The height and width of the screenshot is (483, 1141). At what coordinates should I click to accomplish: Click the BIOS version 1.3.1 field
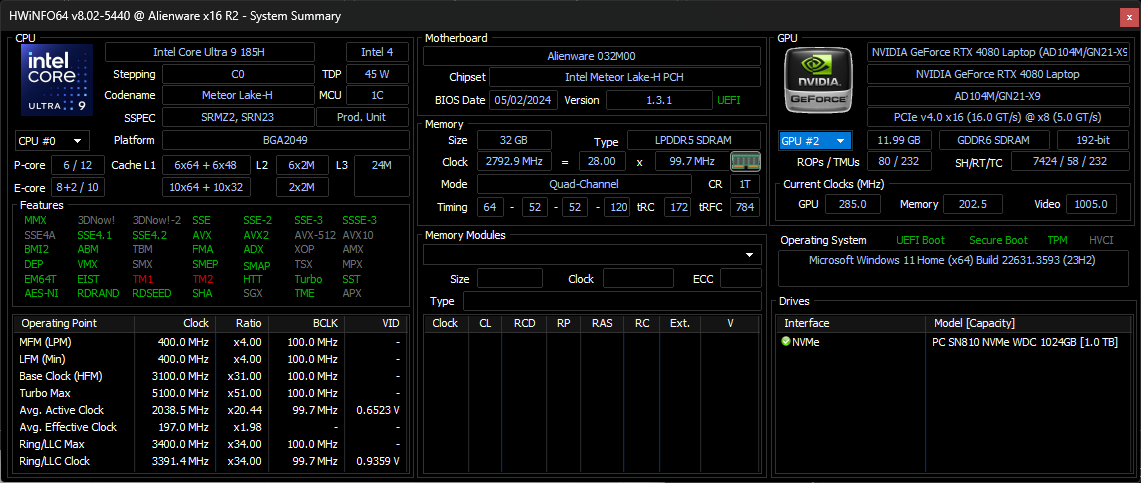click(659, 100)
